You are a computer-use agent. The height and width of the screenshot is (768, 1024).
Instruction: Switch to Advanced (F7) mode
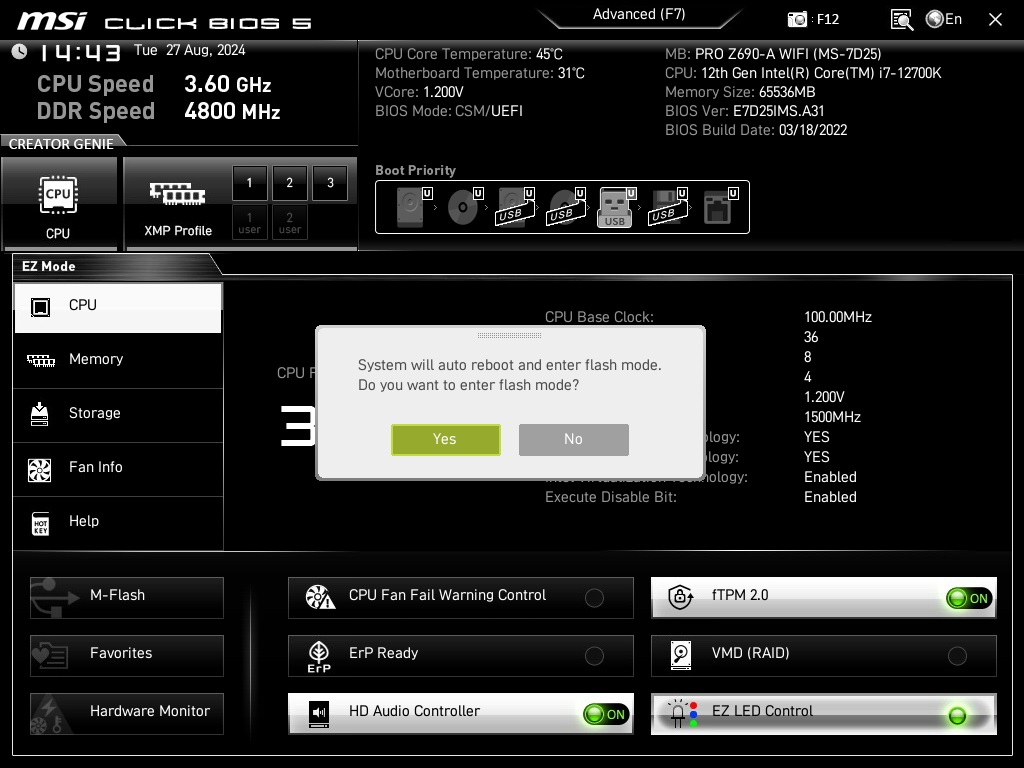(638, 14)
